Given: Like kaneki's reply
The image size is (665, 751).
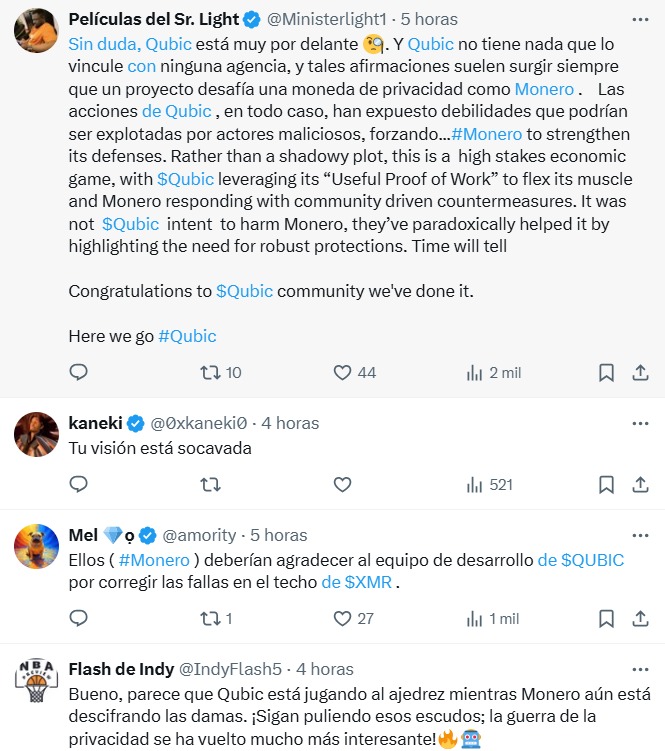Looking at the screenshot, I should point(342,484).
